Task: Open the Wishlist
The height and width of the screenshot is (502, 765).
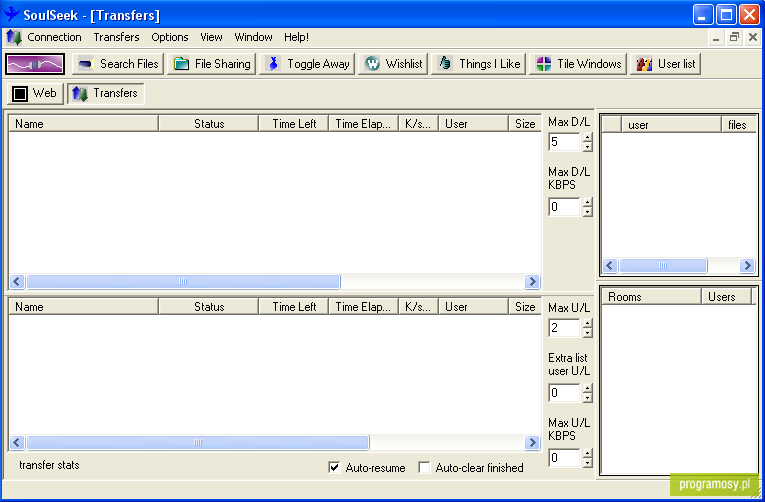Action: pos(393,64)
